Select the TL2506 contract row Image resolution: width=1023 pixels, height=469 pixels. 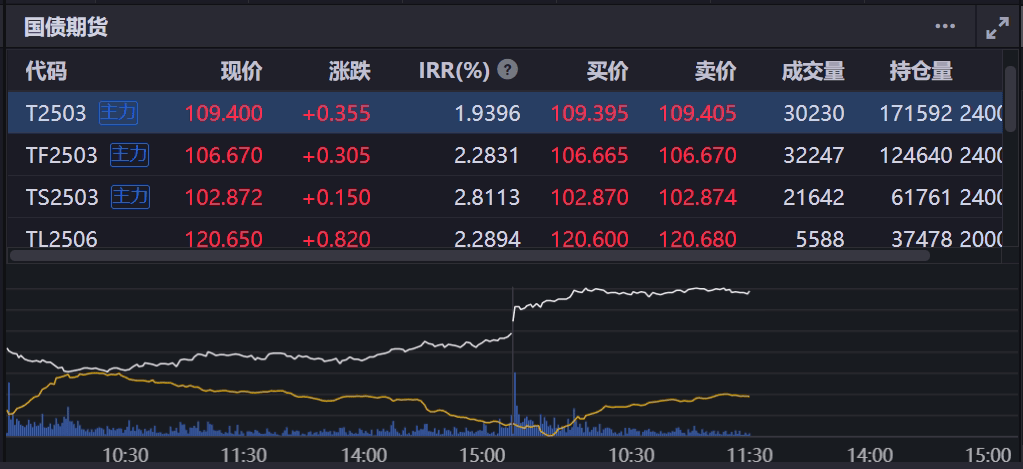click(505, 233)
